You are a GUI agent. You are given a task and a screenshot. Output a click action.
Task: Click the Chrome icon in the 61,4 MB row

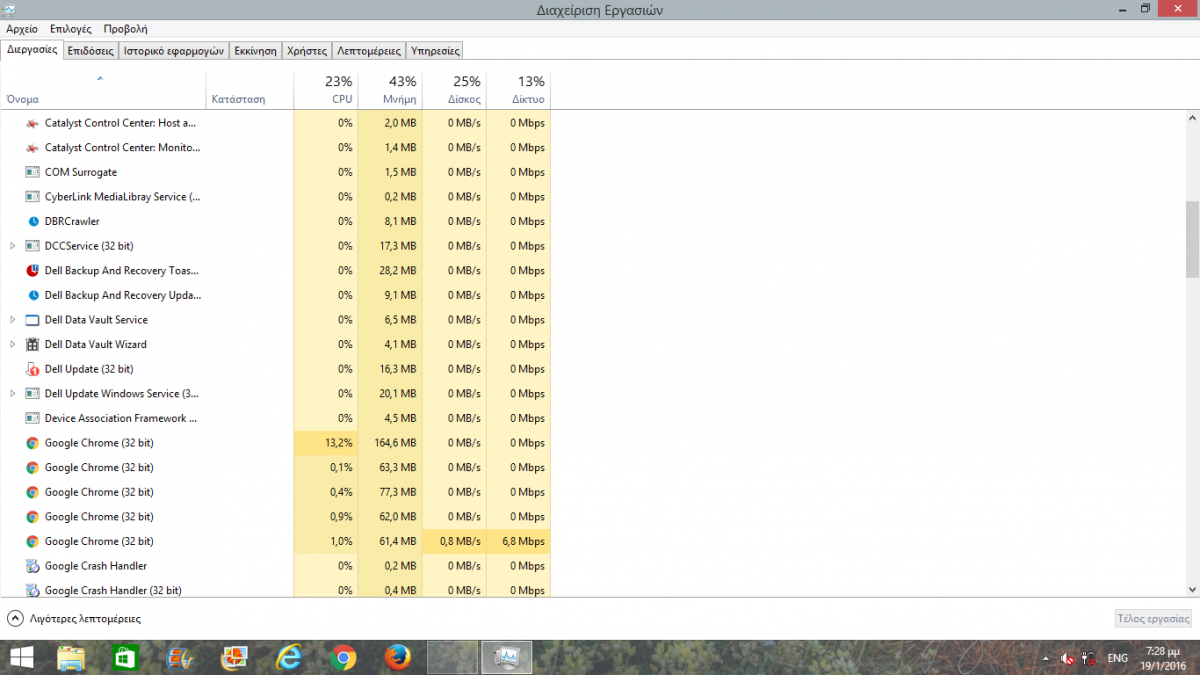(32, 541)
